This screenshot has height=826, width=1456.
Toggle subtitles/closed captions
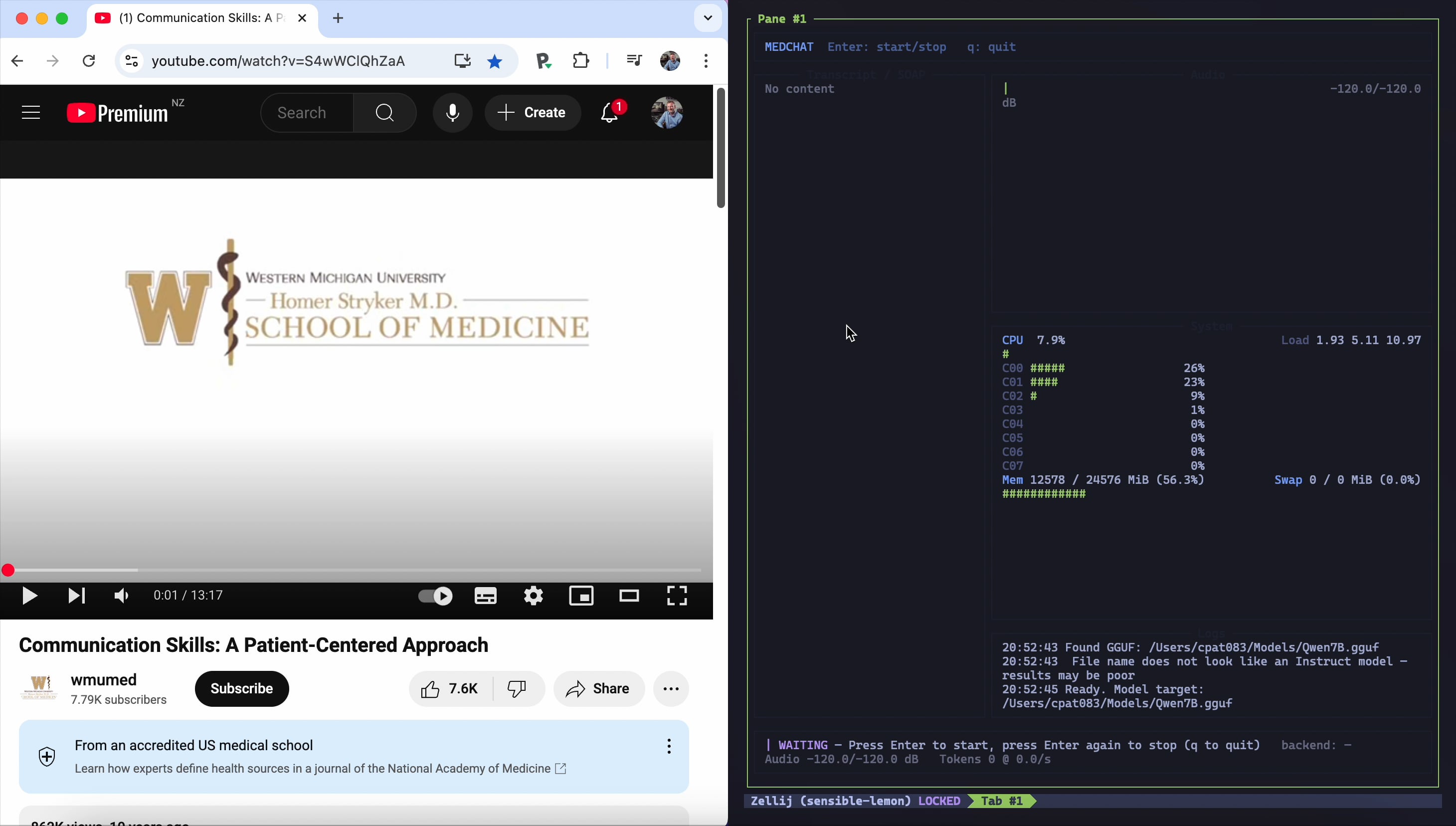click(x=485, y=596)
